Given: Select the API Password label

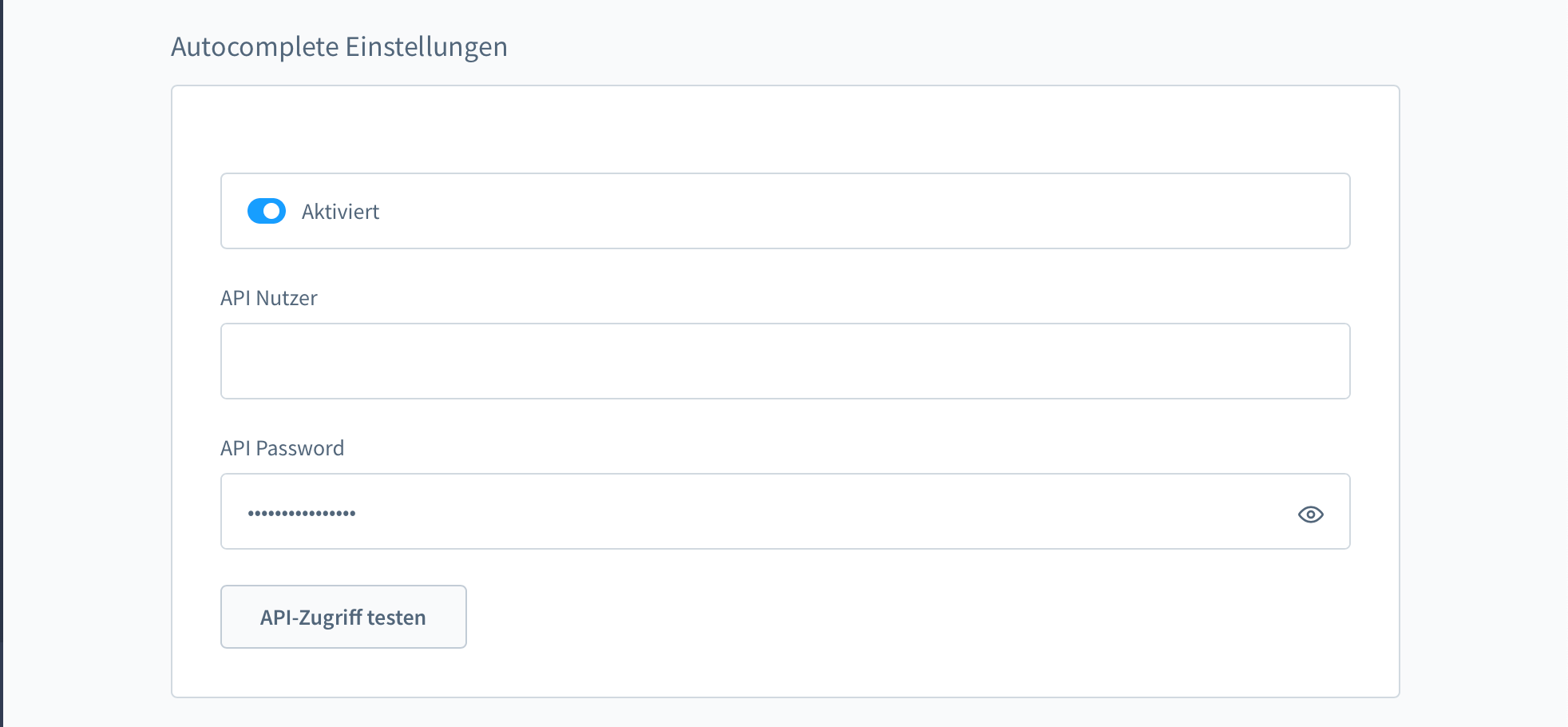Looking at the screenshot, I should point(282,448).
